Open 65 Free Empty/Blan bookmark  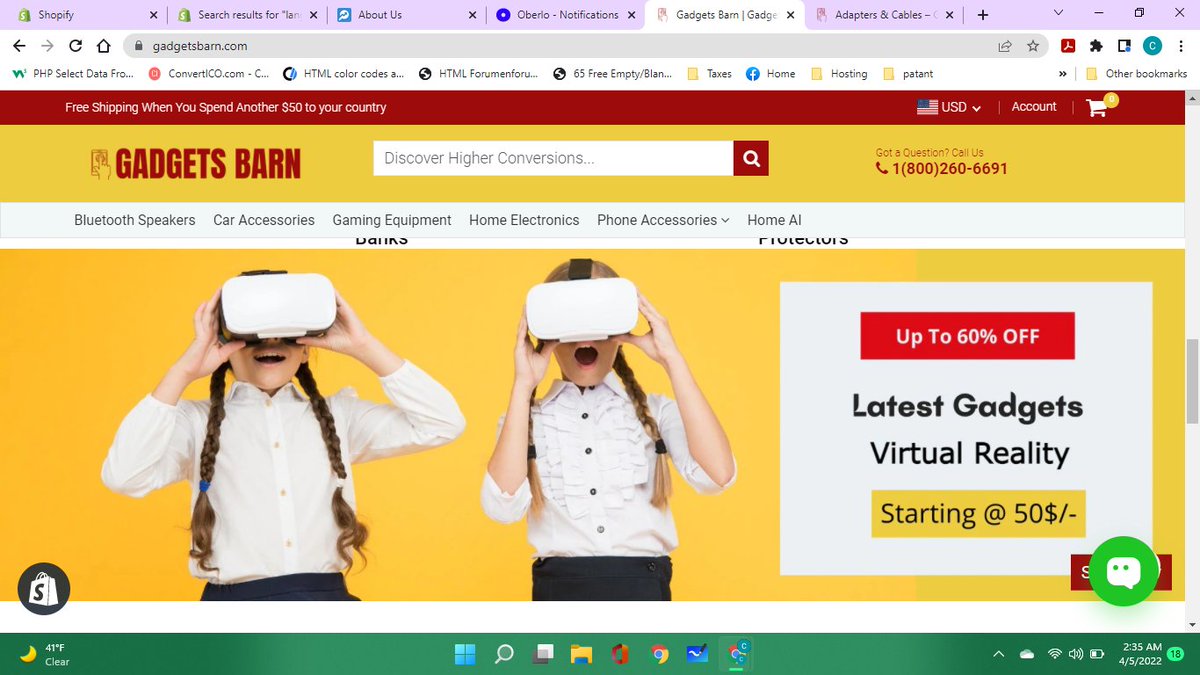tap(613, 74)
